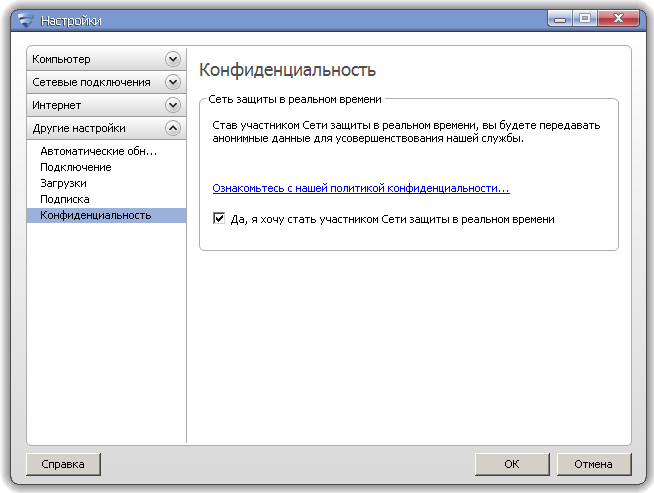Click the Интернет section header label
This screenshot has width=654, height=493.
pos(57,105)
